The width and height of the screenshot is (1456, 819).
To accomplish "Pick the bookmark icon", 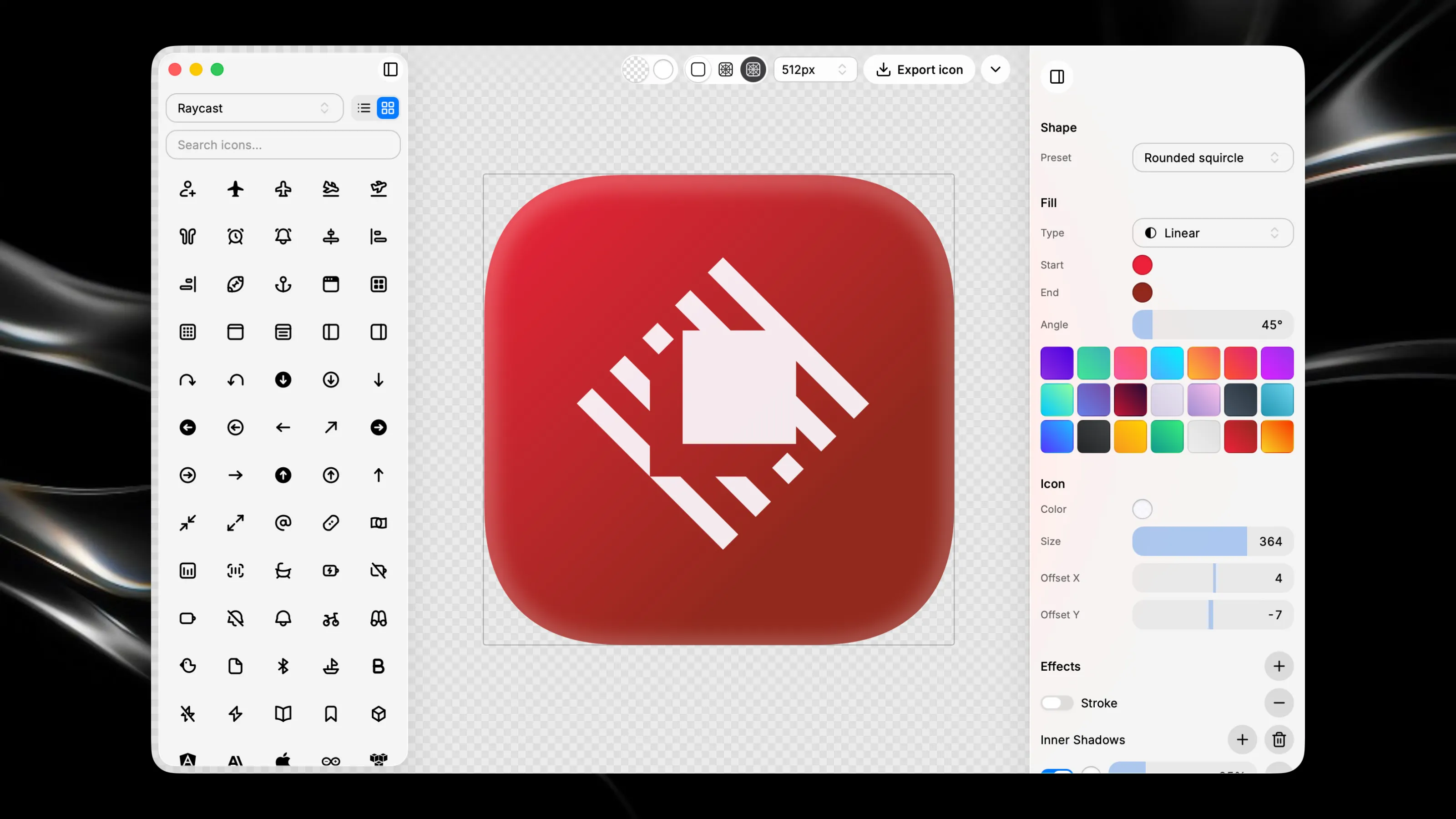I will pos(331,714).
